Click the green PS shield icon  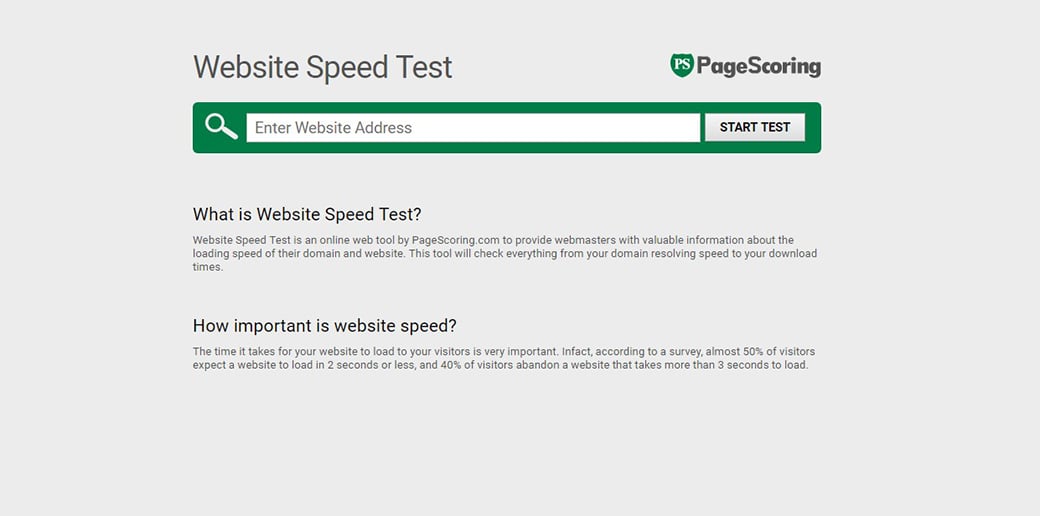pos(682,66)
